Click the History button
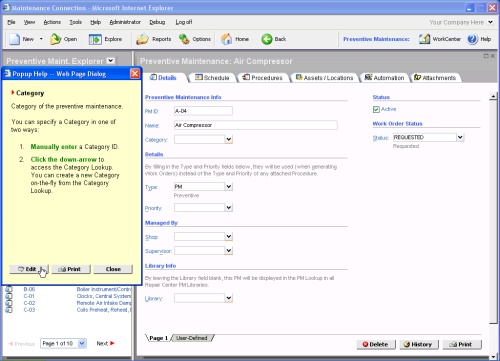The width and height of the screenshot is (500, 361). pyautogui.click(x=419, y=344)
